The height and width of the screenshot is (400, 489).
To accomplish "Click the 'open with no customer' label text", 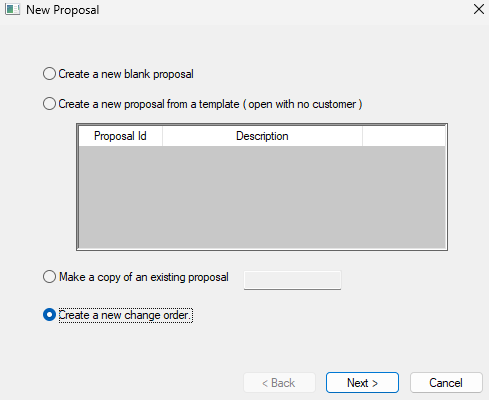I will click(x=302, y=104).
